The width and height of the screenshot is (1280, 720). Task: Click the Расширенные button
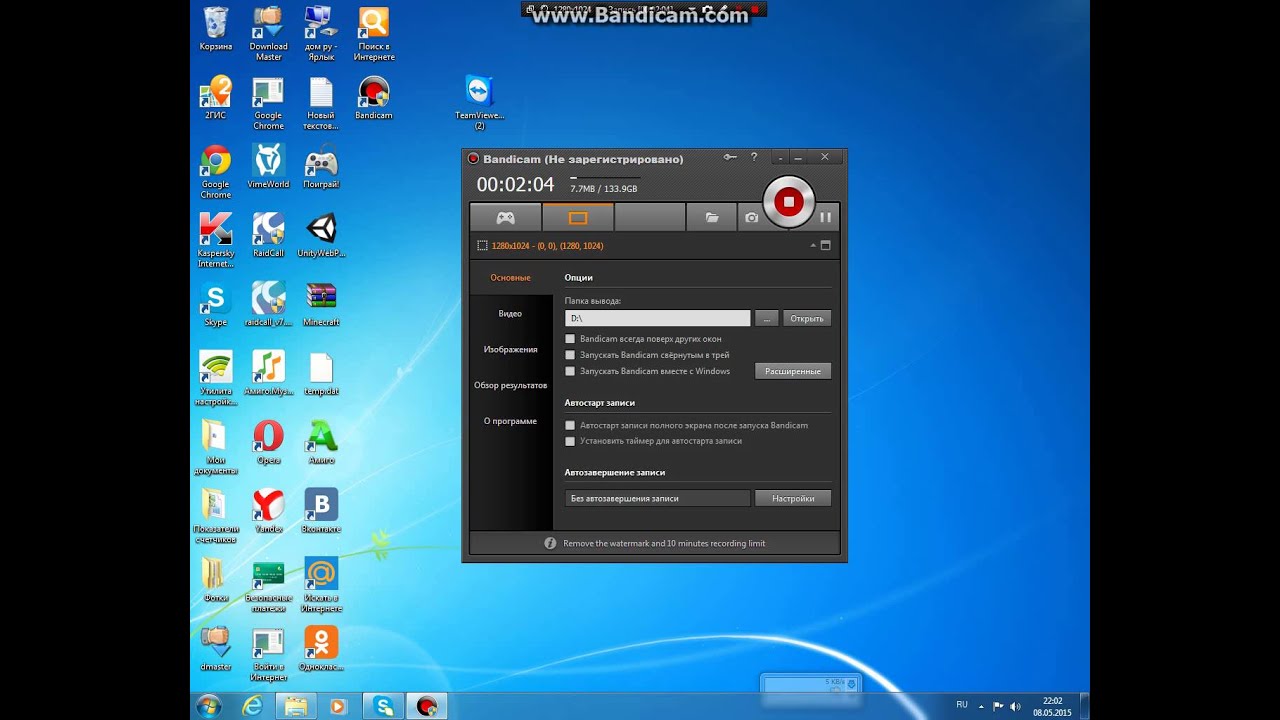click(x=793, y=371)
